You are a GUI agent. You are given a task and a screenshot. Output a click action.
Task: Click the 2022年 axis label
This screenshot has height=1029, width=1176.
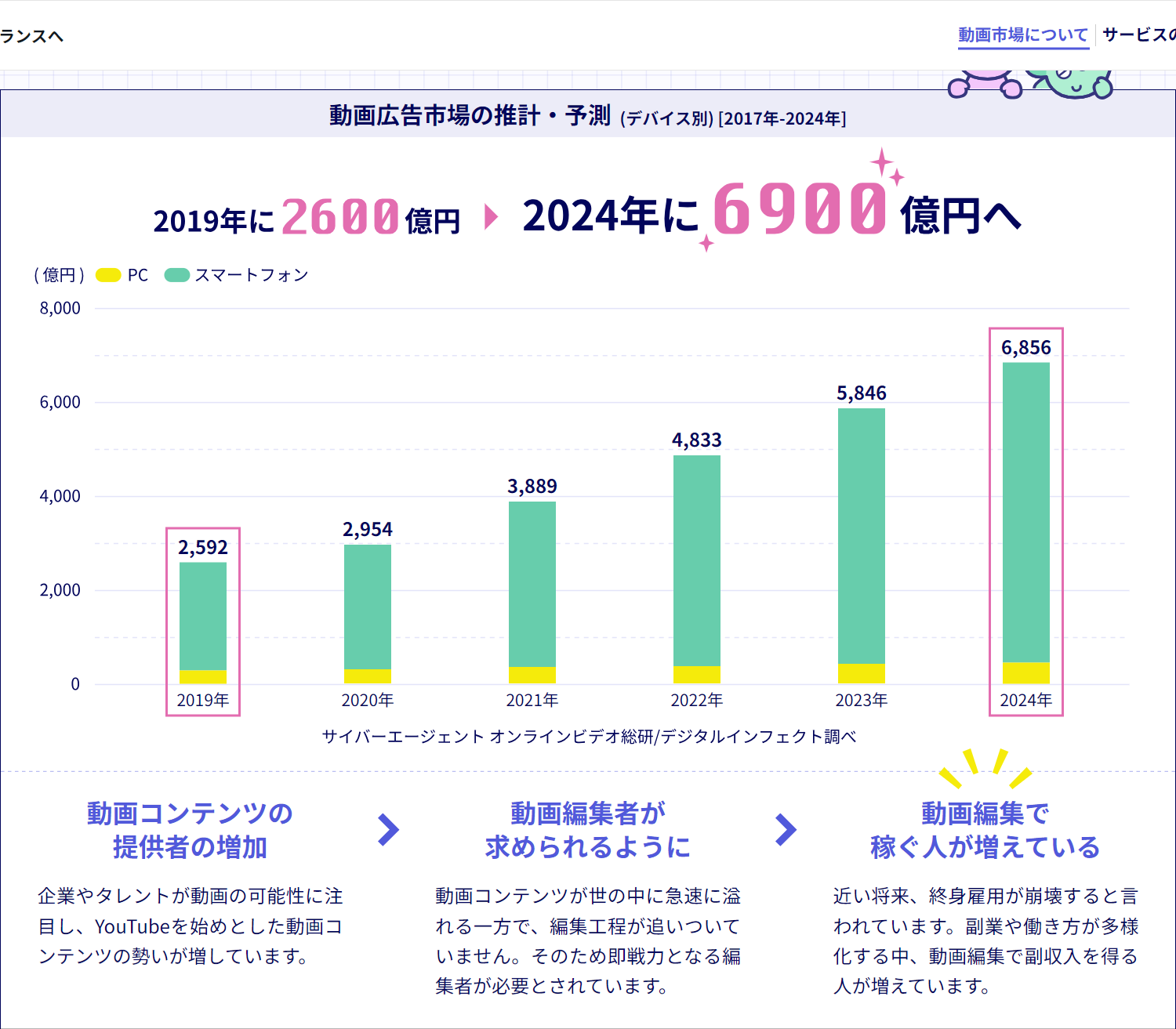[696, 700]
